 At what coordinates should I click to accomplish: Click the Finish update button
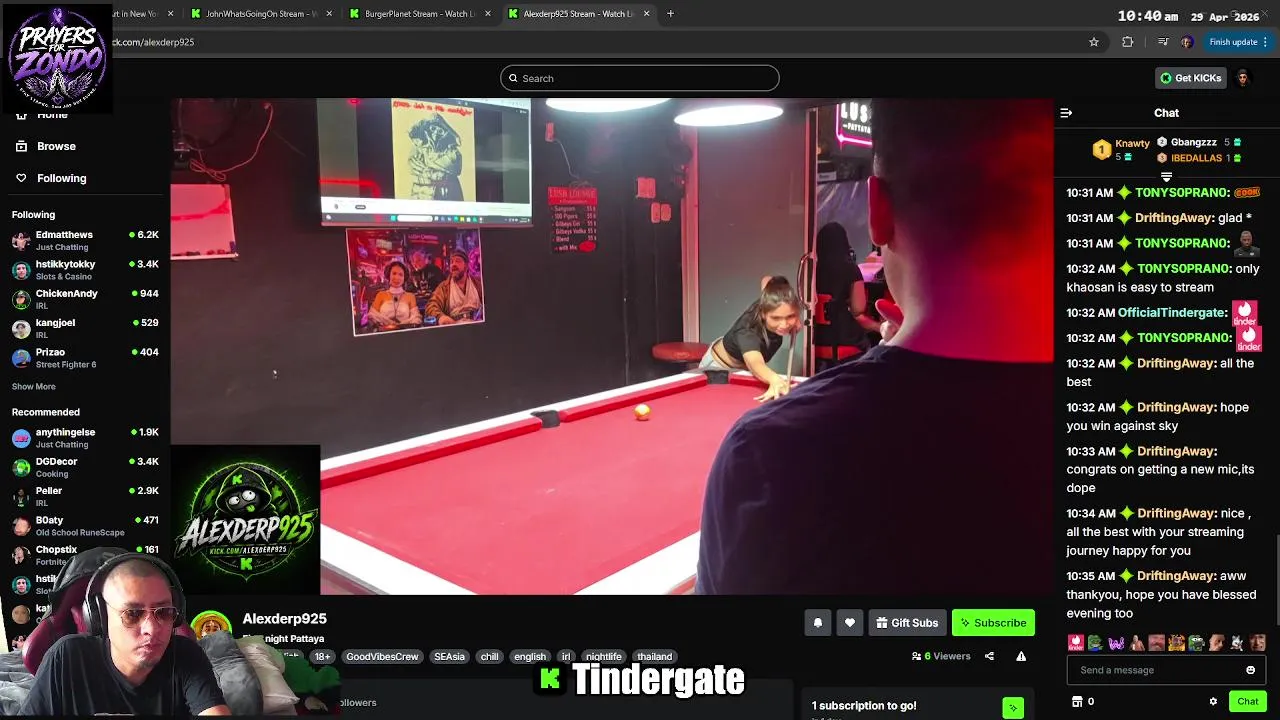pyautogui.click(x=1238, y=42)
